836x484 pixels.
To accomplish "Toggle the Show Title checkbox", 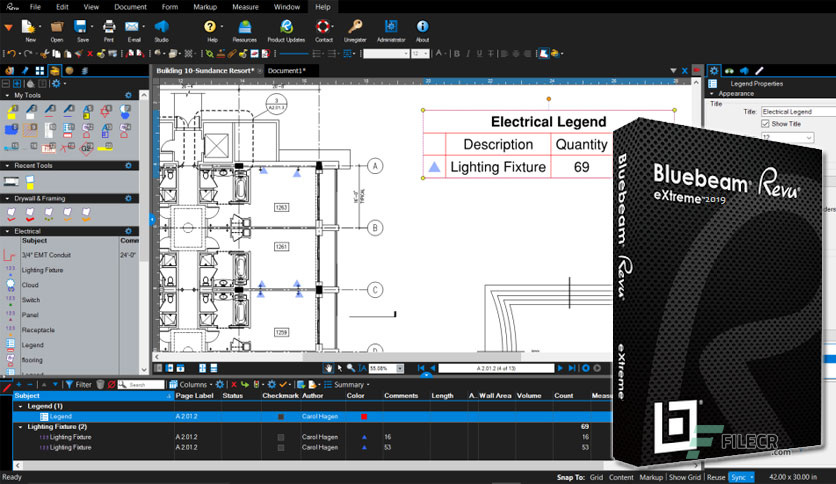I will coord(765,124).
